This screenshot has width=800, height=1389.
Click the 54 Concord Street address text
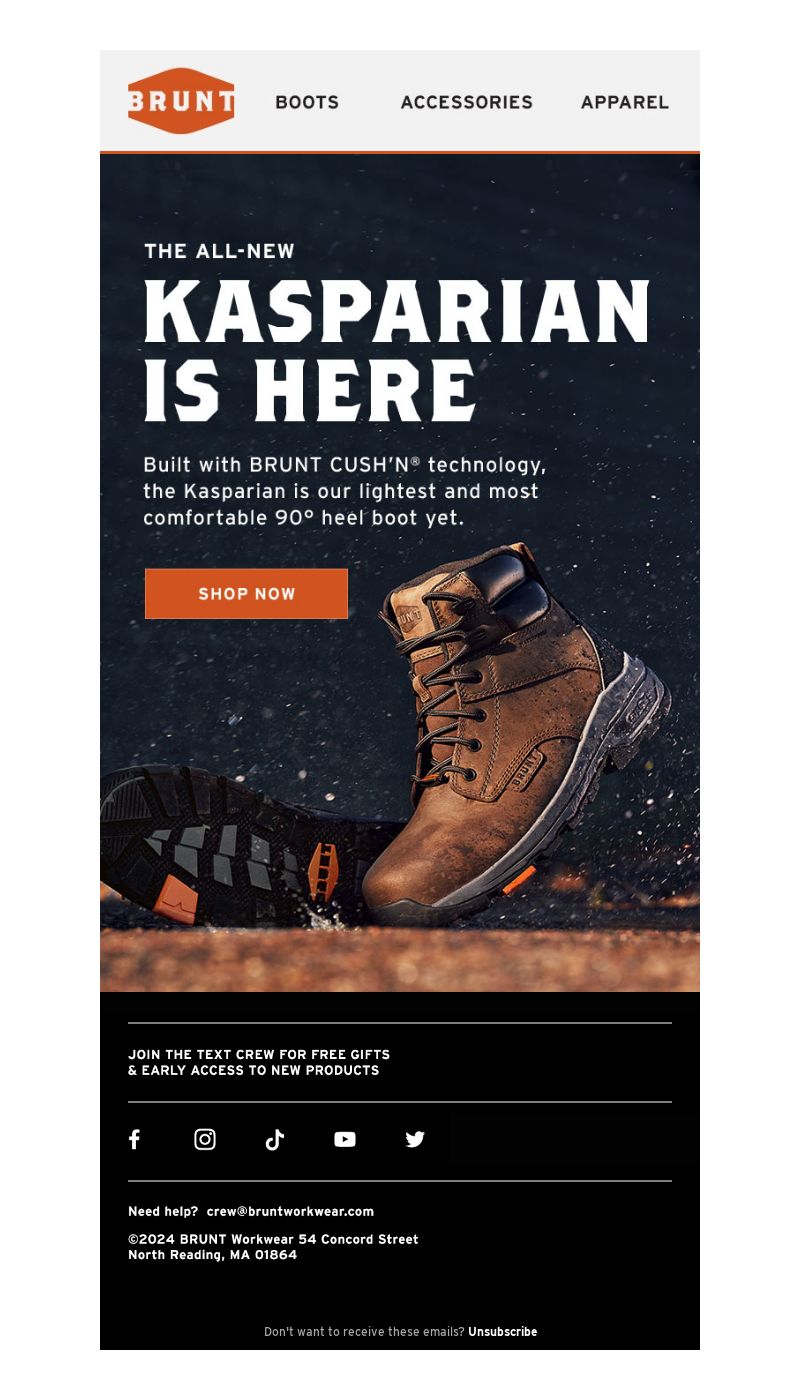click(360, 1239)
